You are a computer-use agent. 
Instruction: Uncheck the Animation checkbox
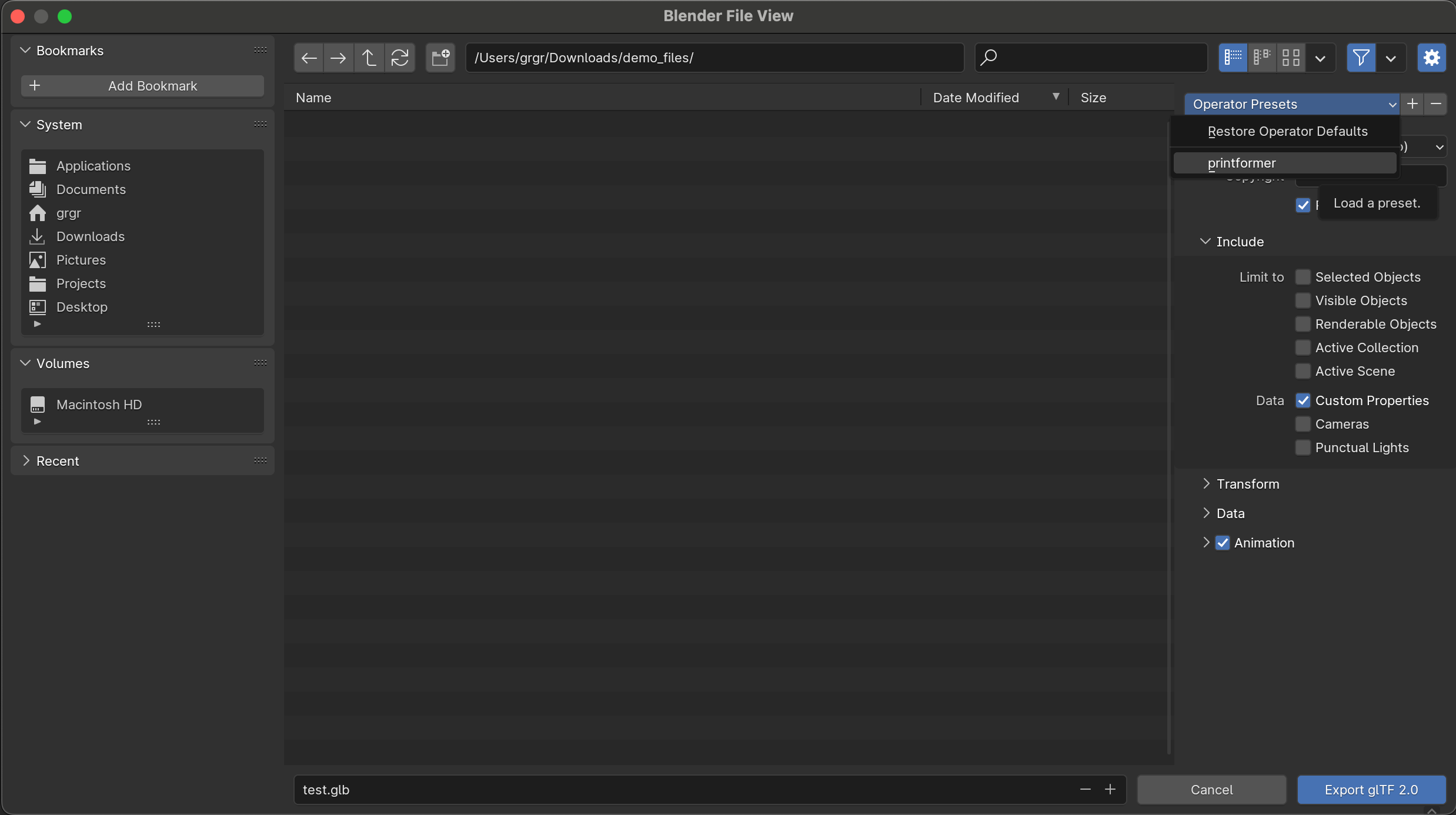(1223, 543)
